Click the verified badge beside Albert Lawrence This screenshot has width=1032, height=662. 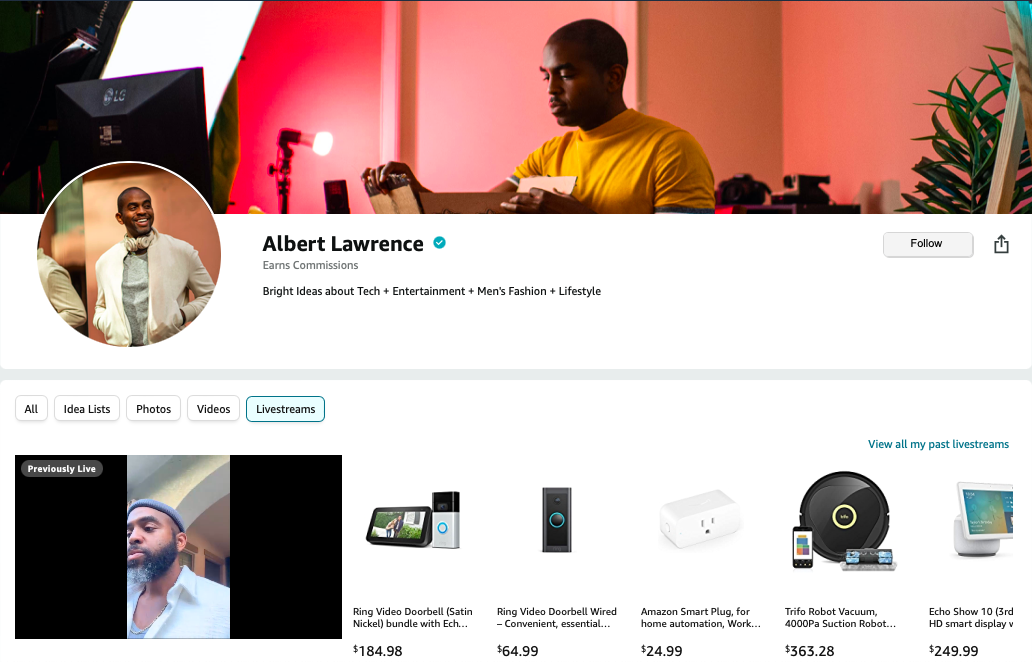click(440, 243)
